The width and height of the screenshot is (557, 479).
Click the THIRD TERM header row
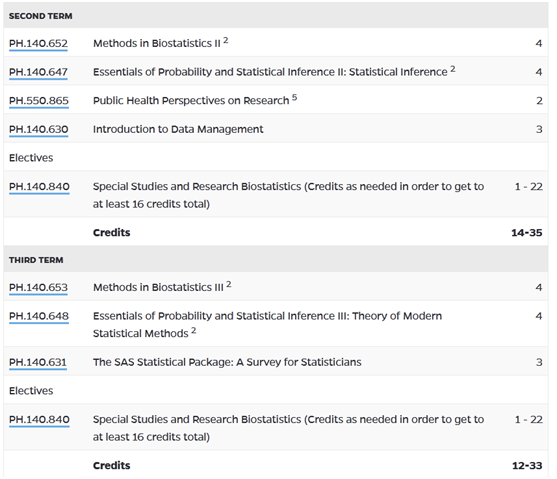point(276,260)
